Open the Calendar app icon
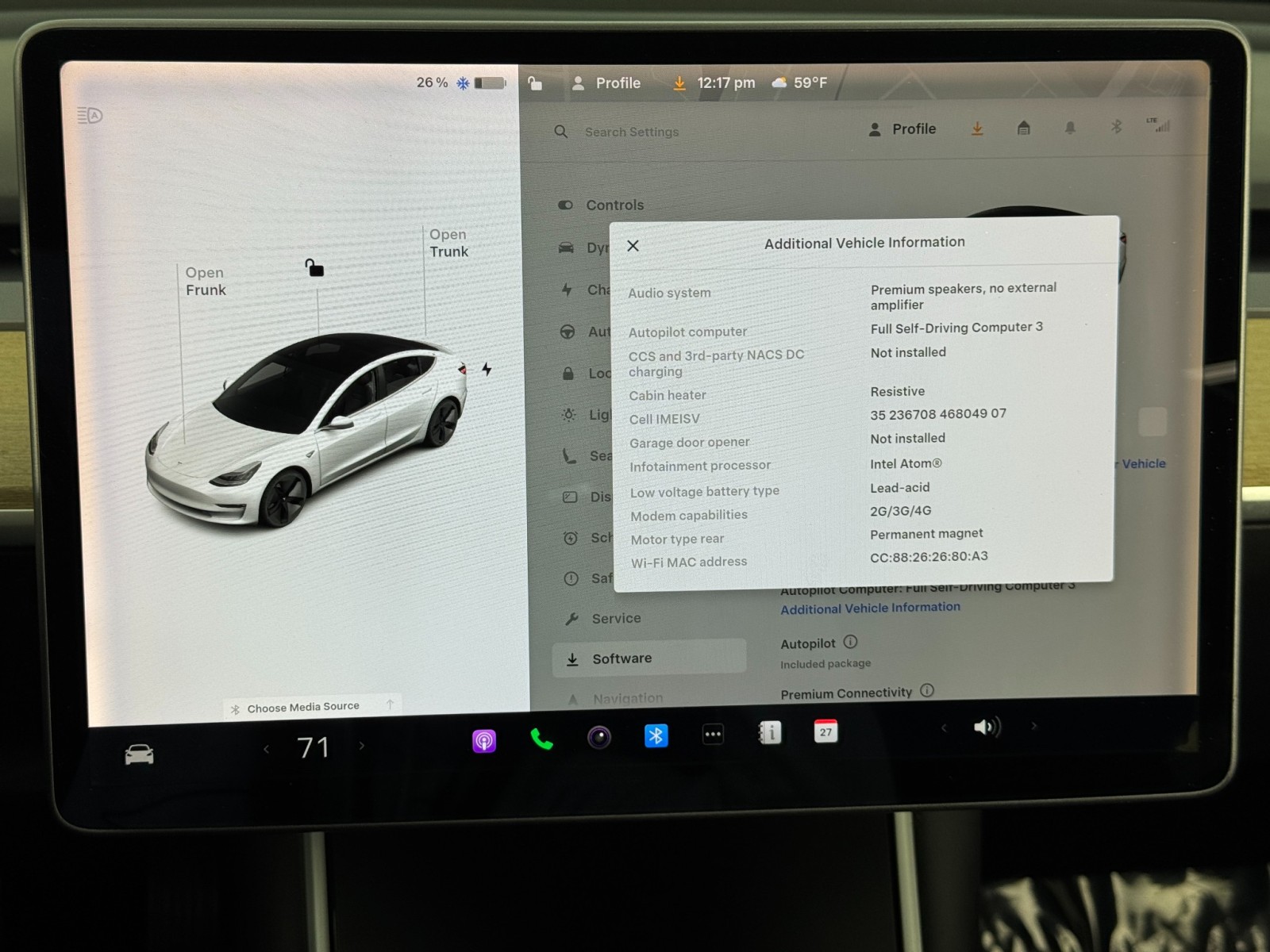The image size is (1270, 952). [x=825, y=731]
